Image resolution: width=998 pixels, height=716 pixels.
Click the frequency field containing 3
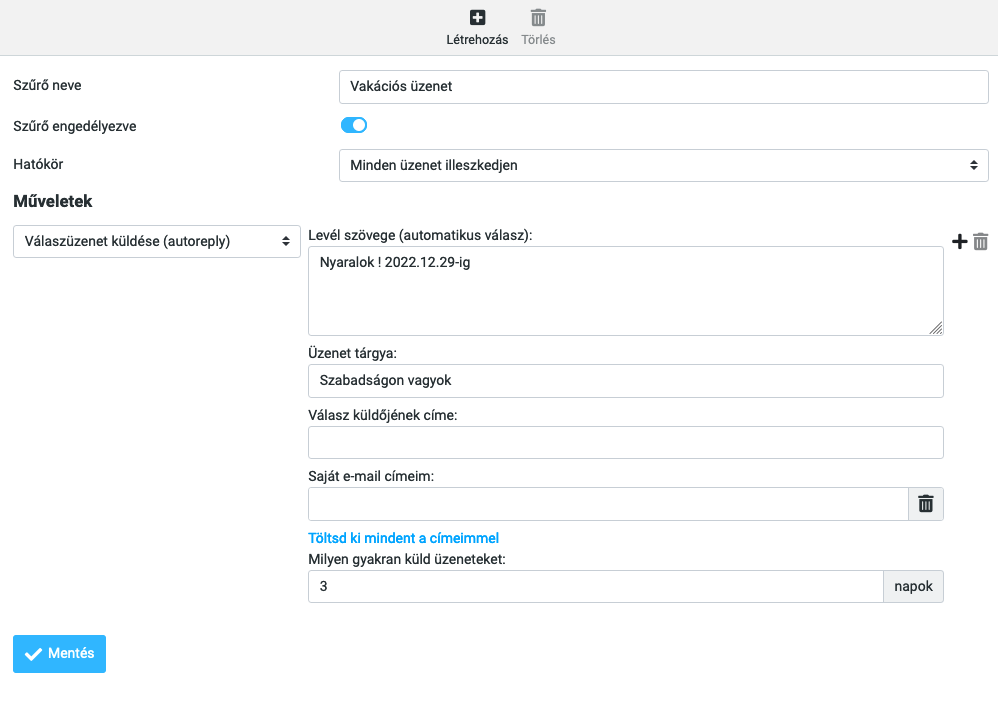point(596,586)
